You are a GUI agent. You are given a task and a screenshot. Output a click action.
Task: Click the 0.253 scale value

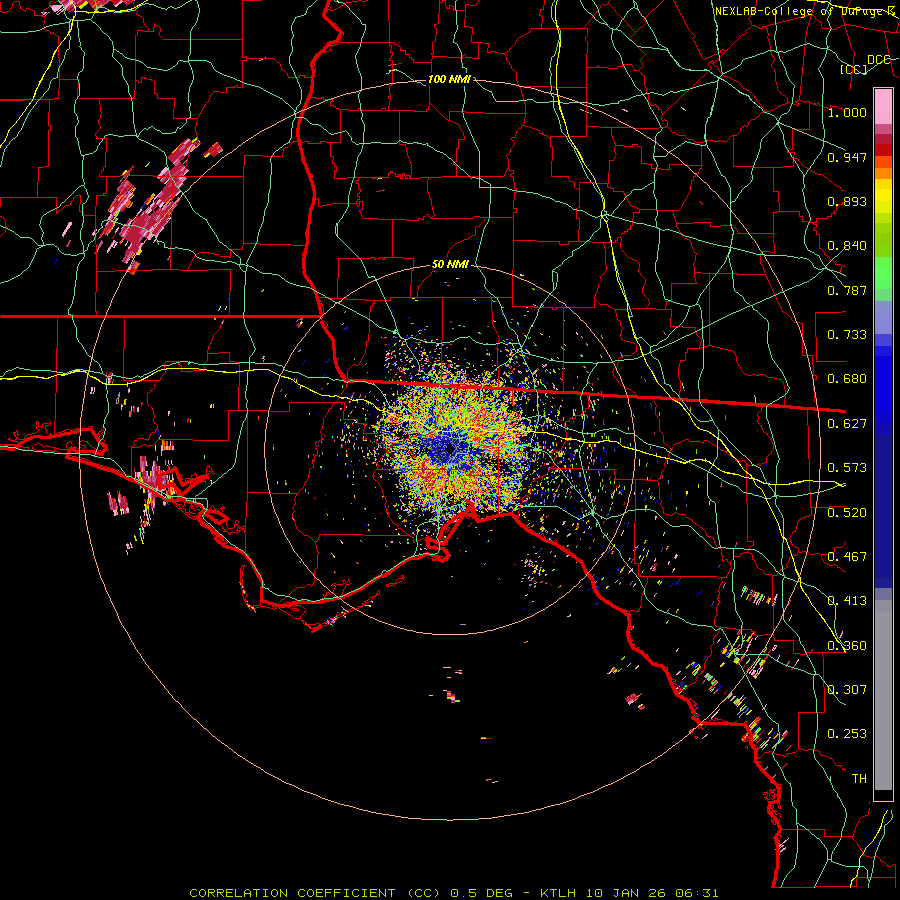tap(847, 733)
